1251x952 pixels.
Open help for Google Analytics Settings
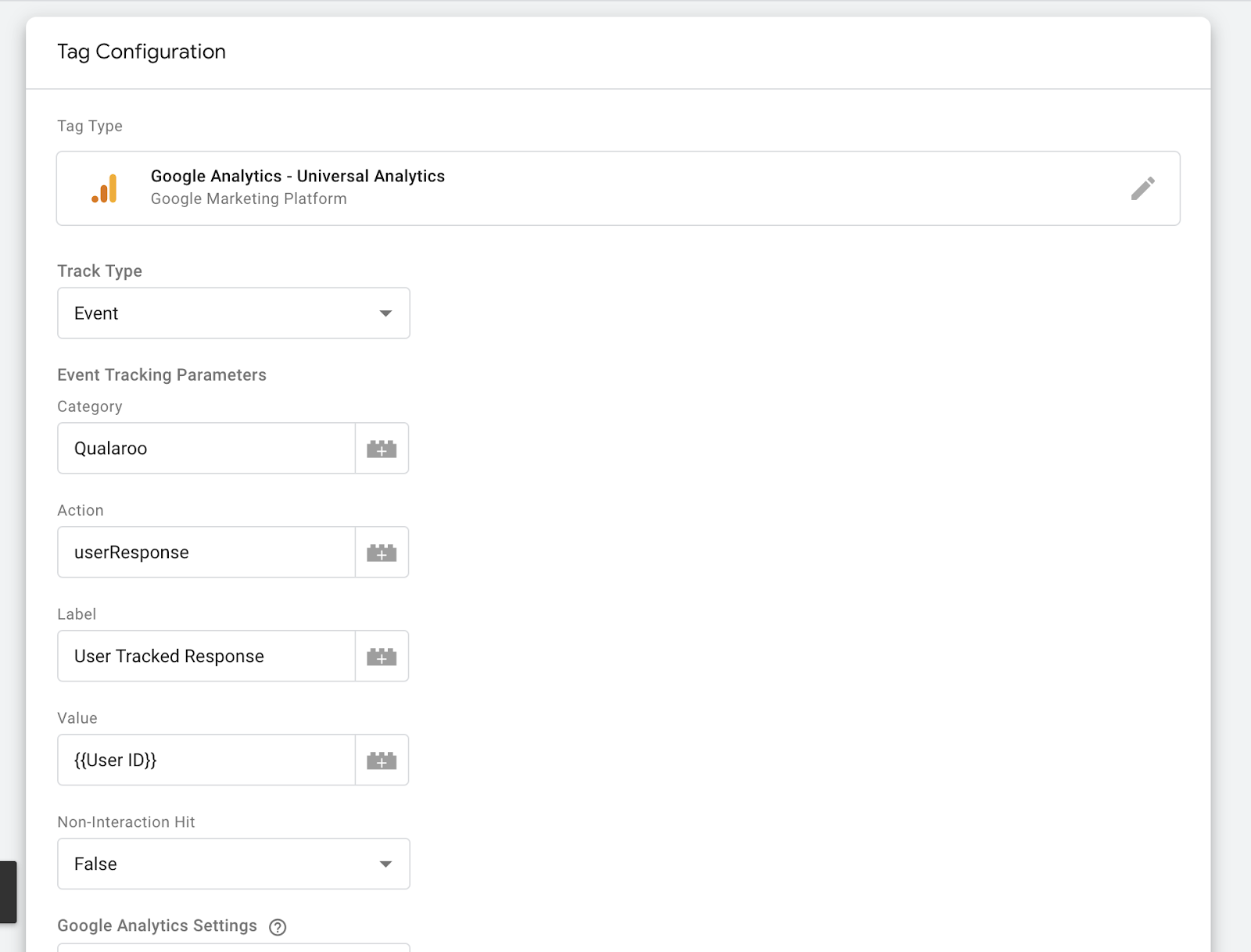(278, 927)
